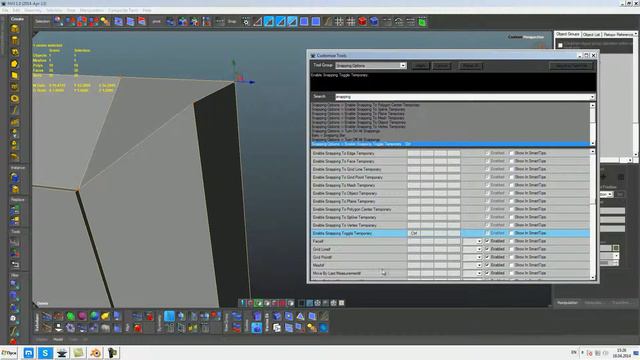Click the red cube icon in bottom toolbar
This screenshot has height=360, width=640.
(138, 328)
